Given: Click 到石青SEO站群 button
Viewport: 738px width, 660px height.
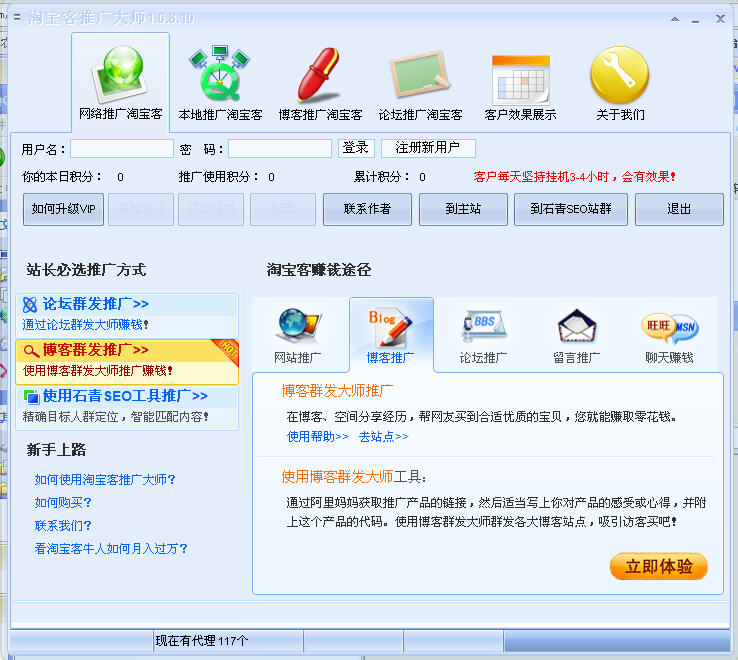Looking at the screenshot, I should pos(571,209).
